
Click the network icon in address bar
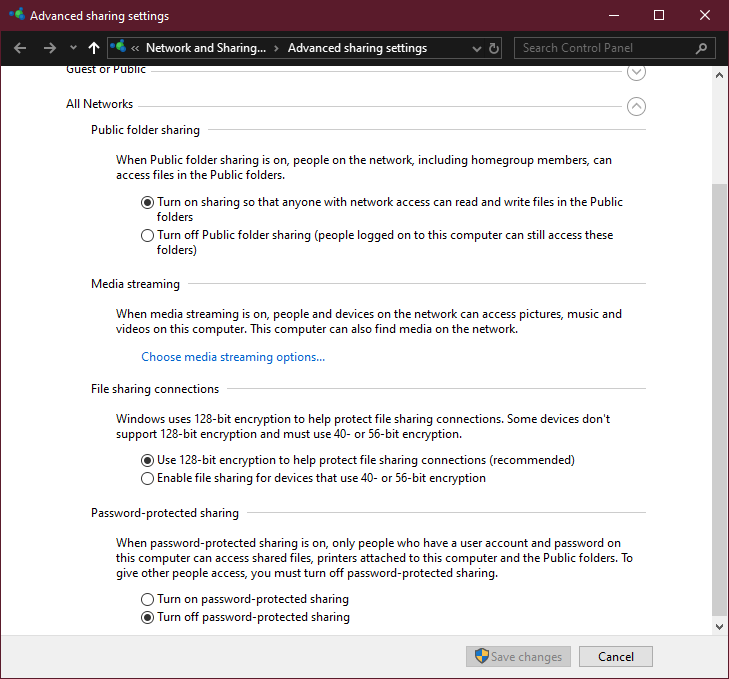pos(118,47)
